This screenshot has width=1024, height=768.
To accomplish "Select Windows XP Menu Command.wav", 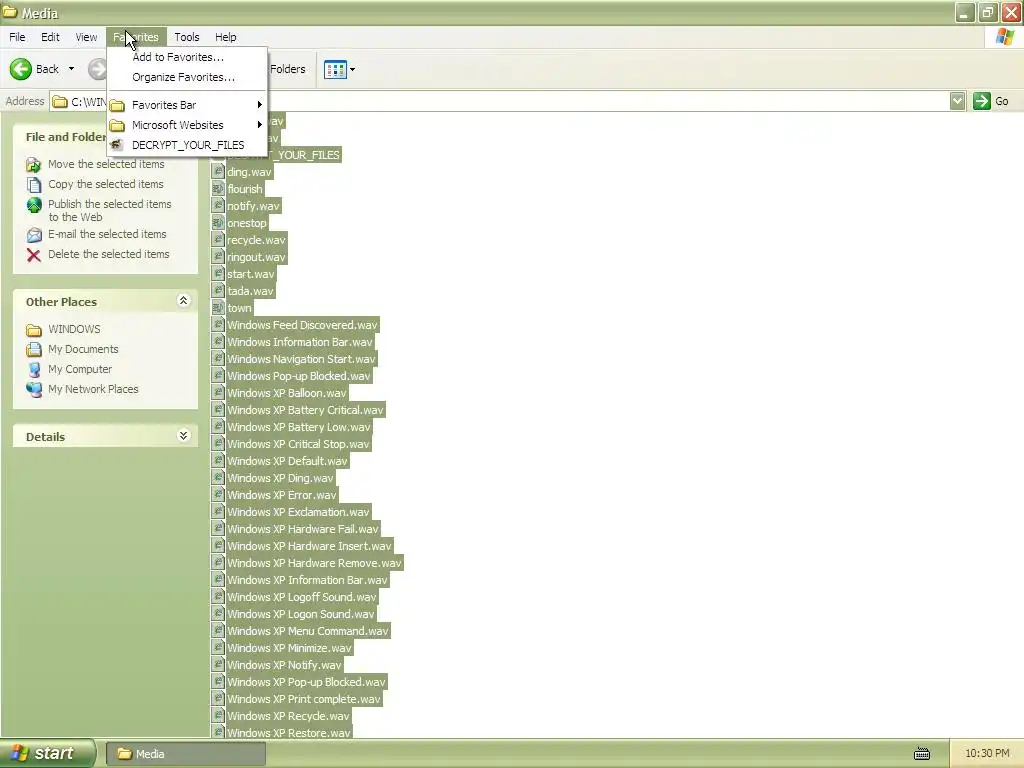I will click(x=308, y=631).
